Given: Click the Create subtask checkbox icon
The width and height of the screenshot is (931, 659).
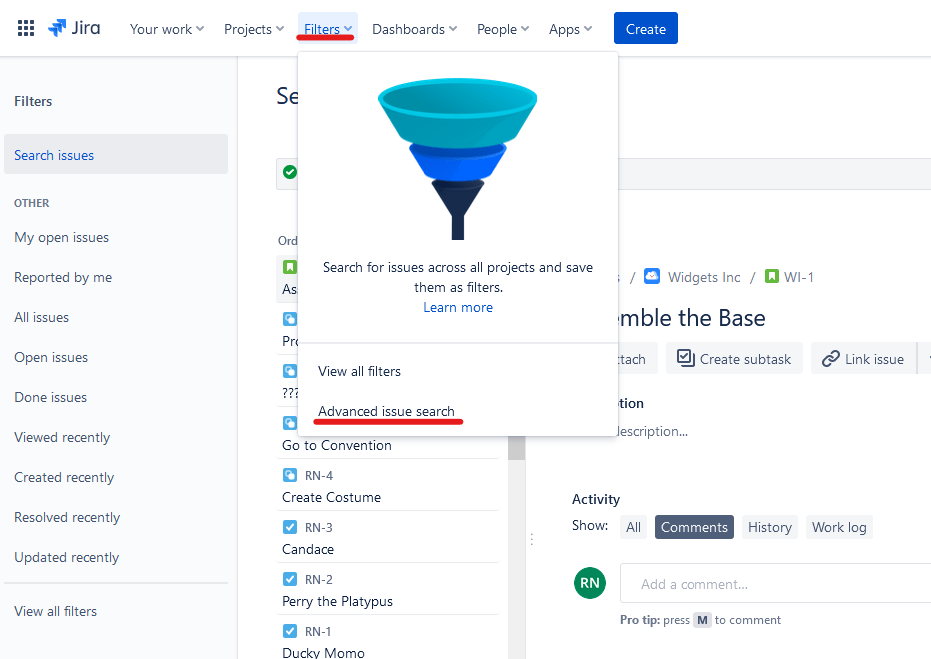Looking at the screenshot, I should (685, 359).
